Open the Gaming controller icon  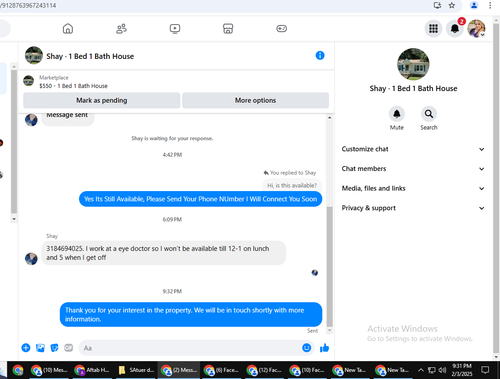point(282,29)
